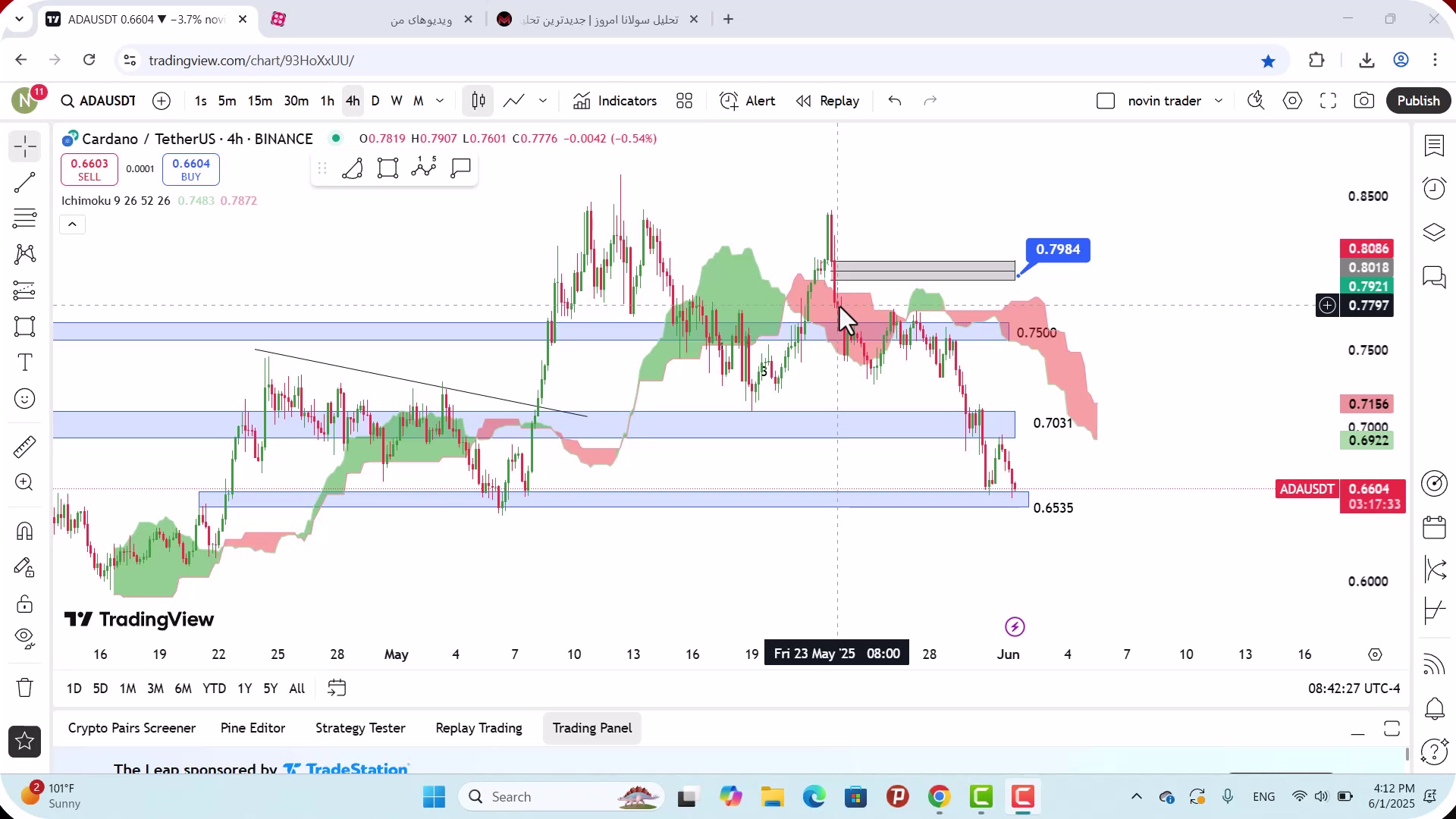Select the chart layout square
Screen dimensions: 1456x819
coord(1106,101)
